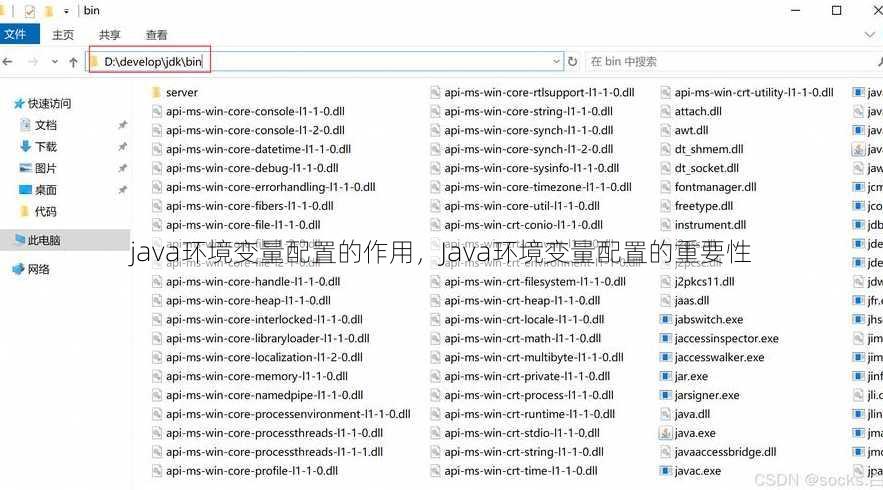Select the awt.dll file icon
This screenshot has height=490, width=883.
[x=666, y=130]
